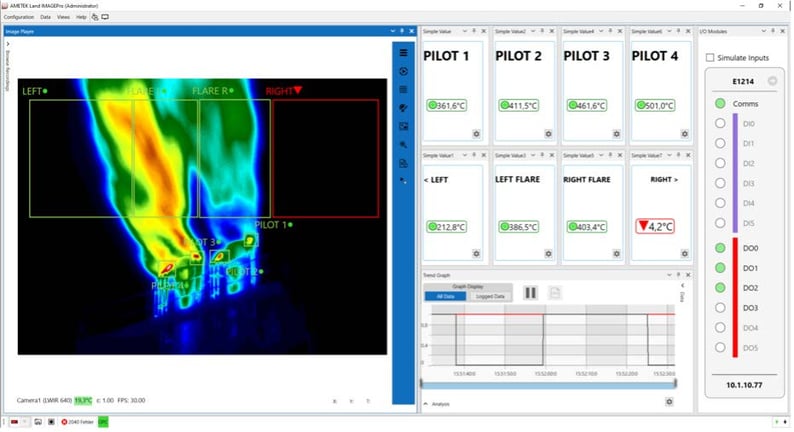Toggle the DI0 input indicator

coord(720,123)
